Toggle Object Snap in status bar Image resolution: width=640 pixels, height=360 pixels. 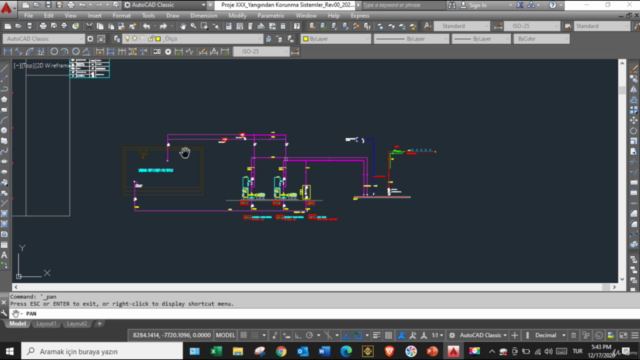click(358, 336)
